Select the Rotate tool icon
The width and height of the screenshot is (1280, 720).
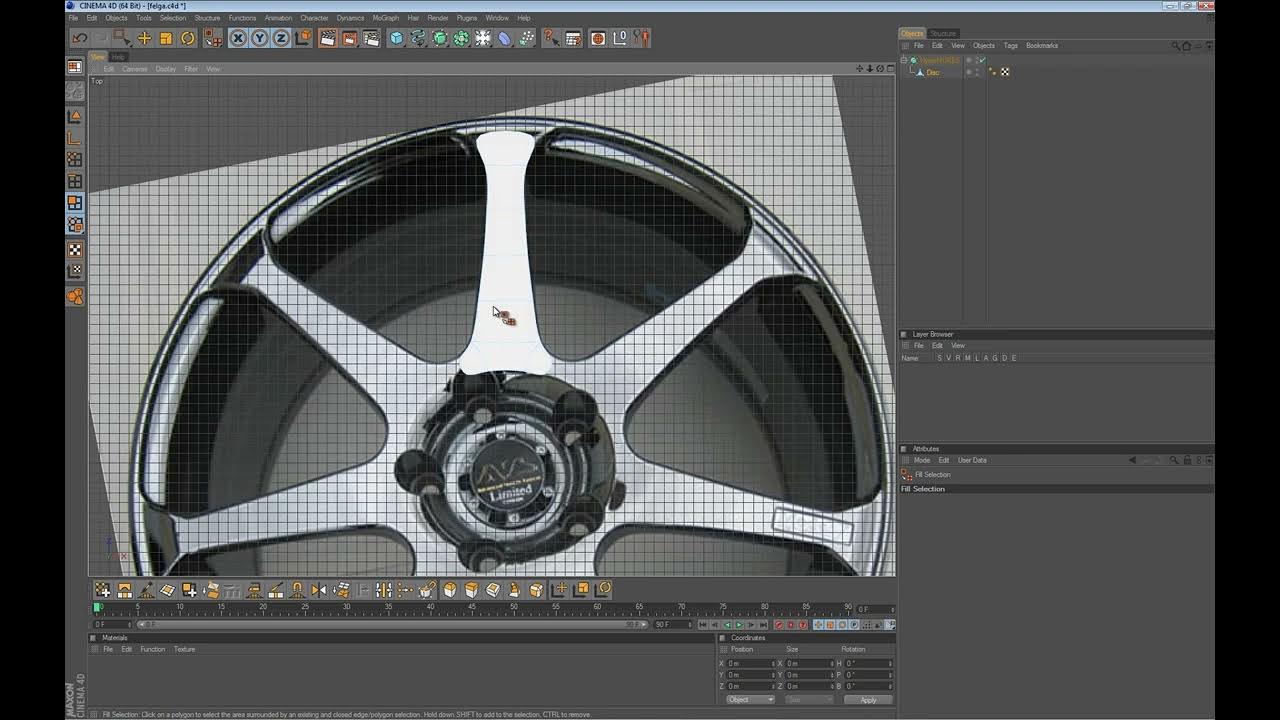pos(188,38)
